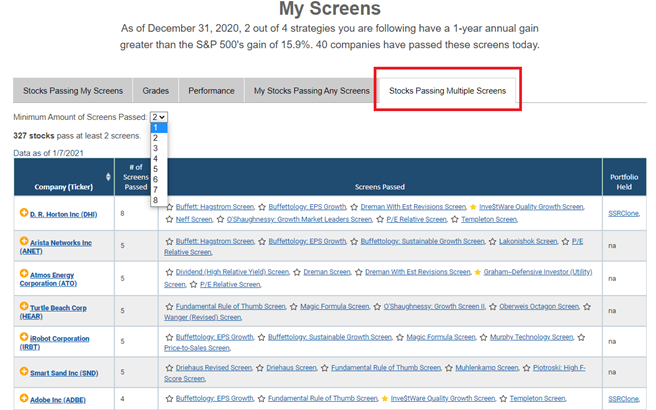
Task: Open Minimum Amount of Screens Passed dropdown
Action: tap(159, 117)
